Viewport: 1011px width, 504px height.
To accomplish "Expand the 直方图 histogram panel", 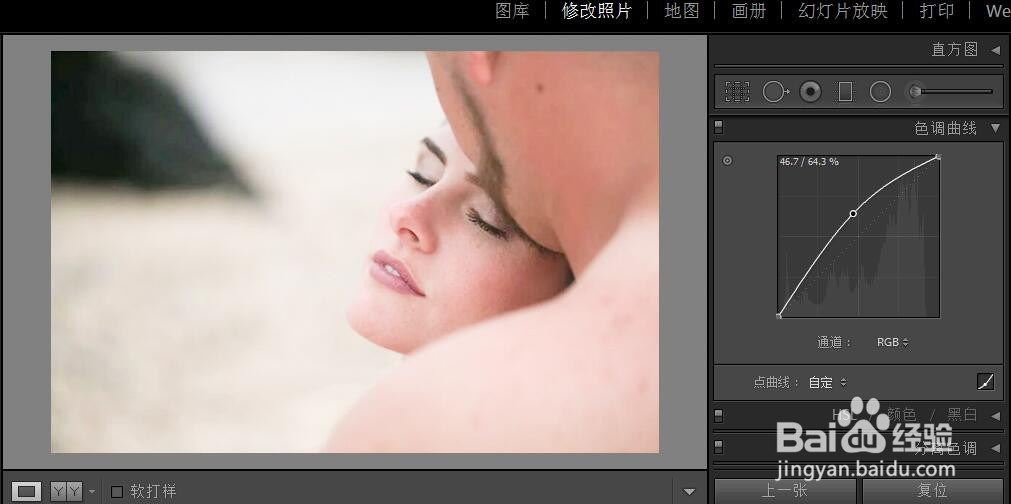I will coord(996,50).
